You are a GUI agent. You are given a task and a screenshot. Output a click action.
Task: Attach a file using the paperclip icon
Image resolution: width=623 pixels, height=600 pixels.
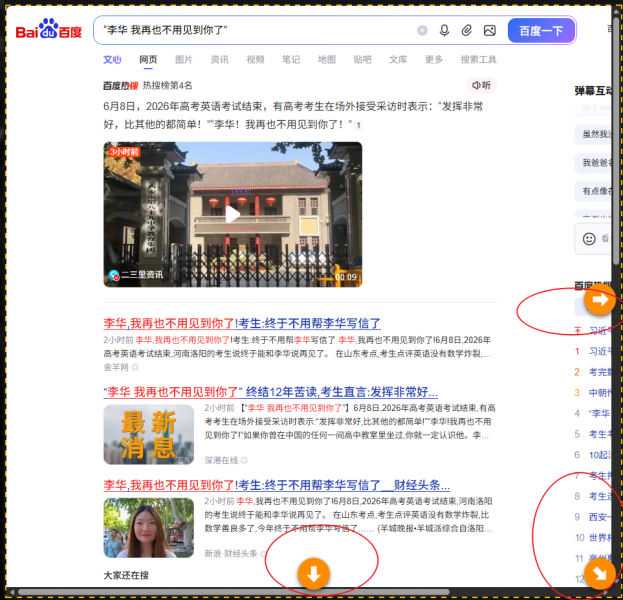(466, 30)
